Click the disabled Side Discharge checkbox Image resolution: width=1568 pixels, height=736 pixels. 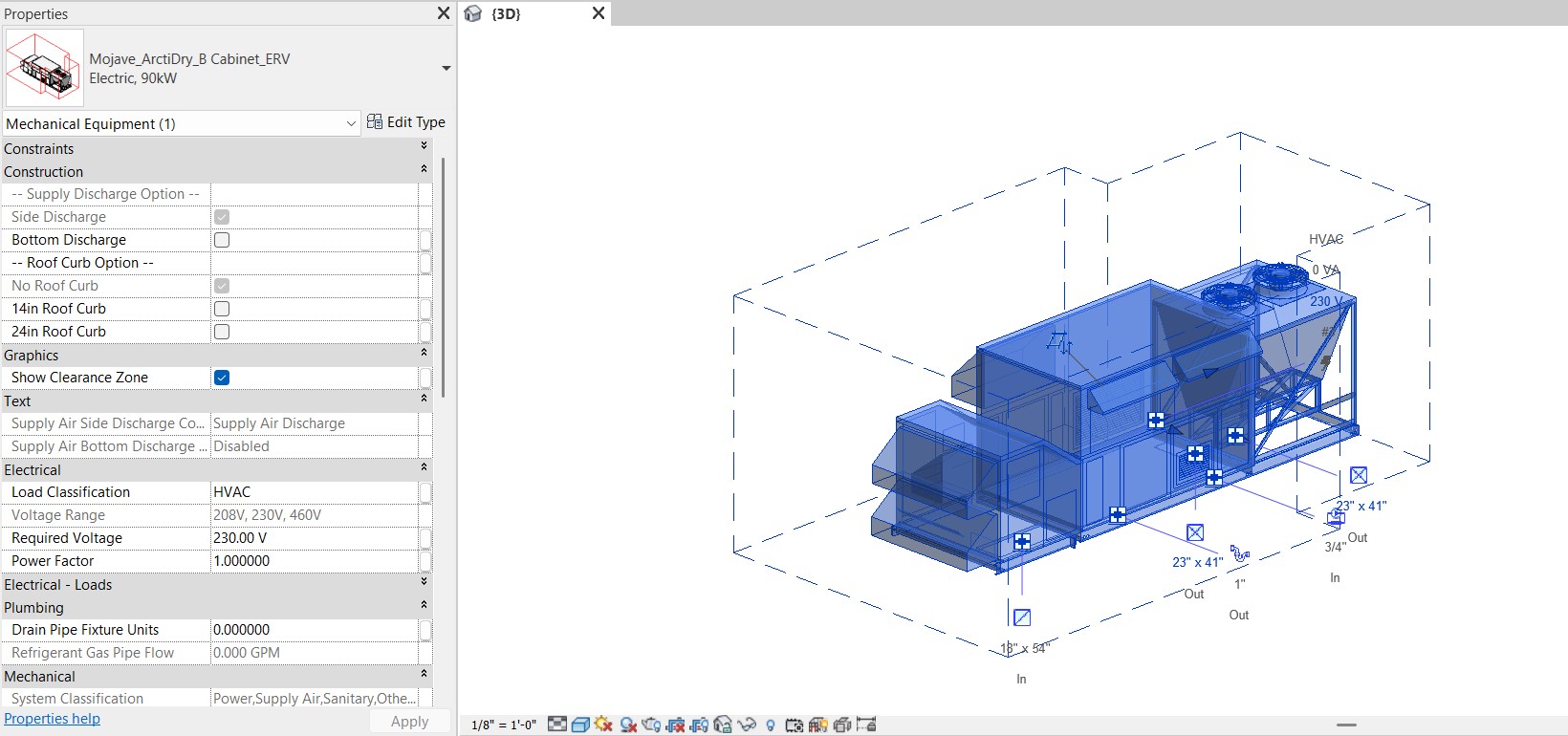[222, 217]
